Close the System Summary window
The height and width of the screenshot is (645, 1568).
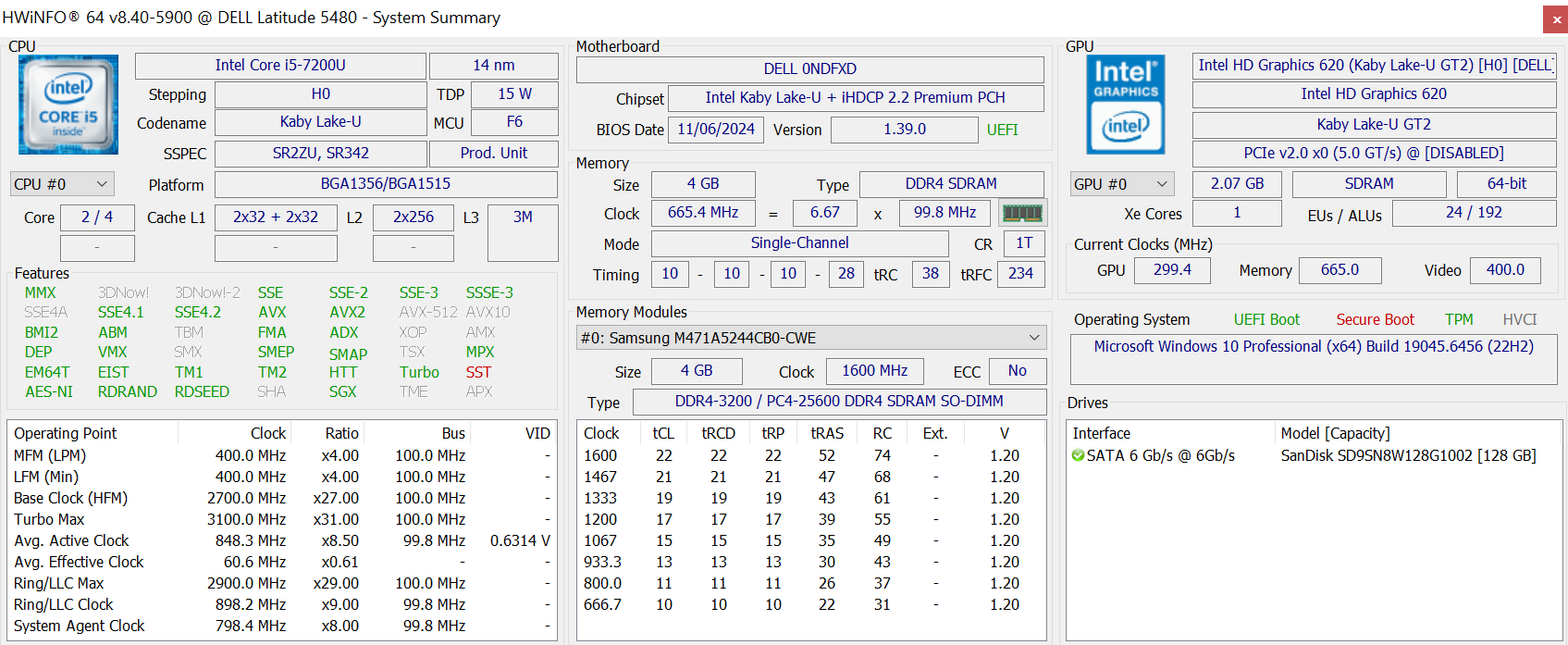point(1555,19)
